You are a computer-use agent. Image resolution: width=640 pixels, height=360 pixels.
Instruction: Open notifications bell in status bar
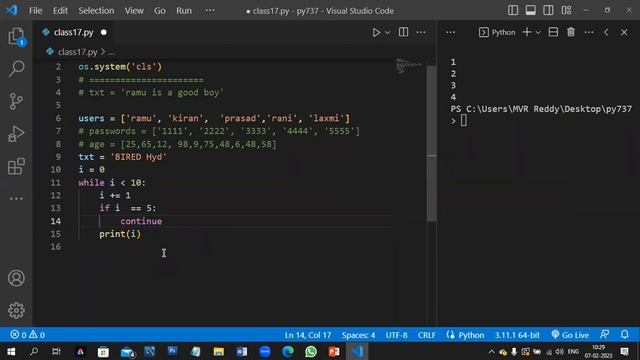[624, 335]
